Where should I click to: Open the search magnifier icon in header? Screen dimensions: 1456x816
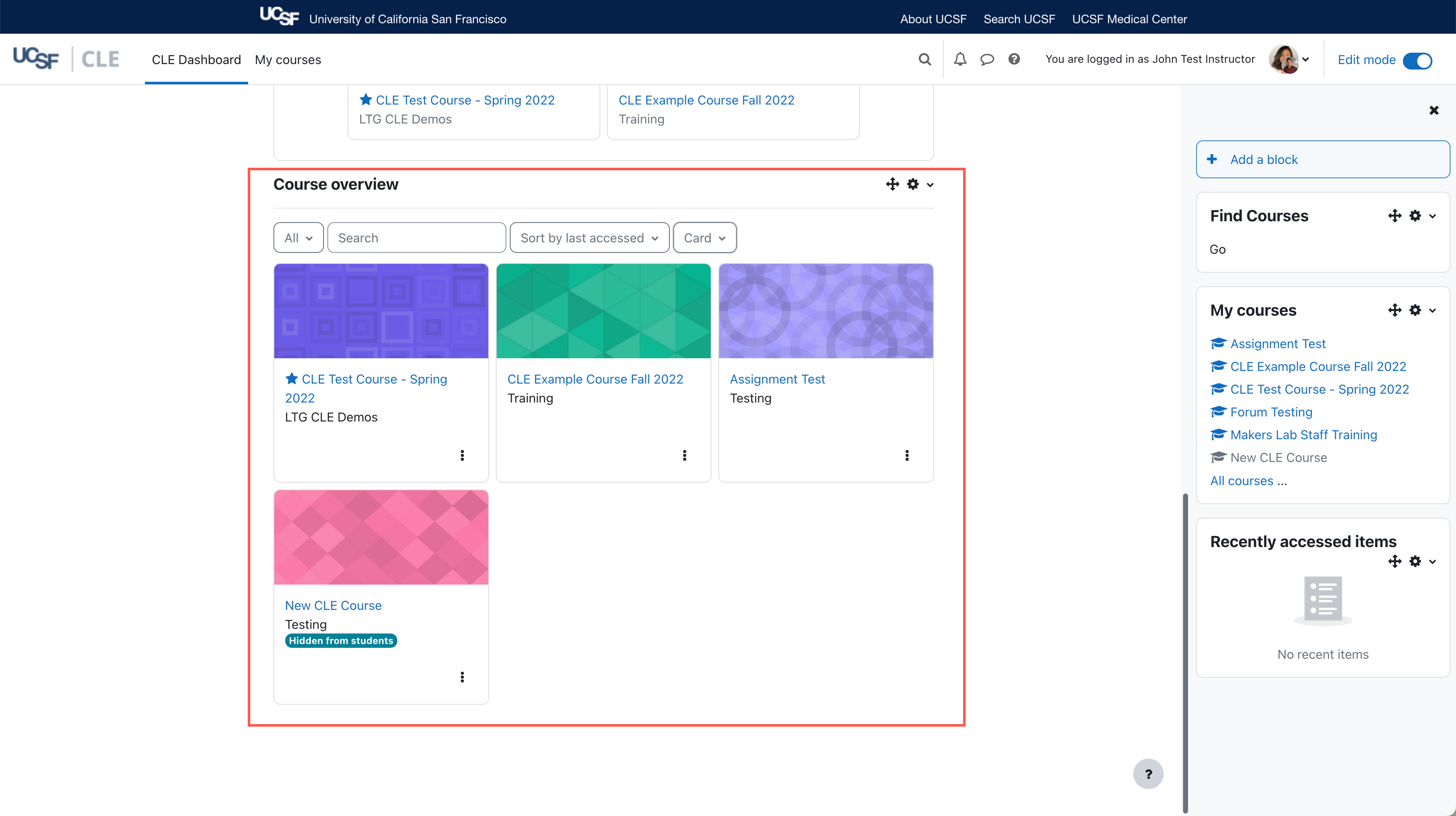click(x=925, y=59)
